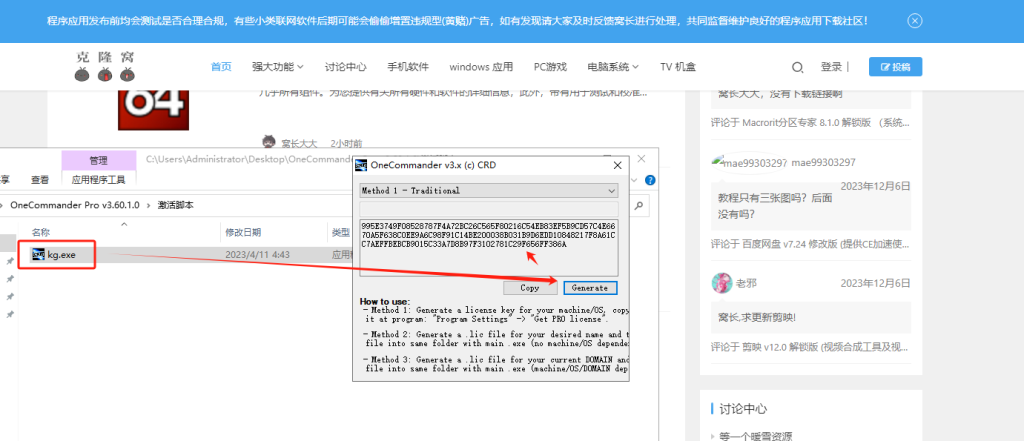Open the 应用程序工具 ribbon tab

point(99,180)
